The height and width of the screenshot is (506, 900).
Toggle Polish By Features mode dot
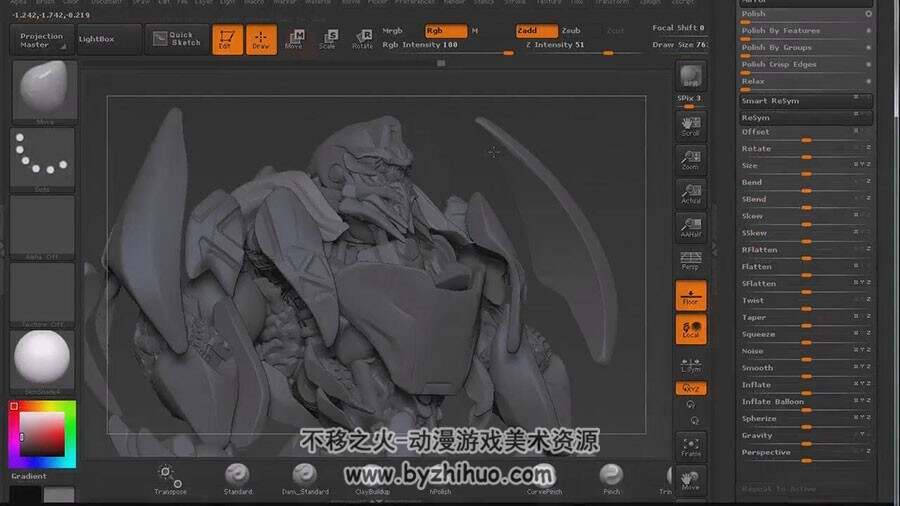pos(868,30)
